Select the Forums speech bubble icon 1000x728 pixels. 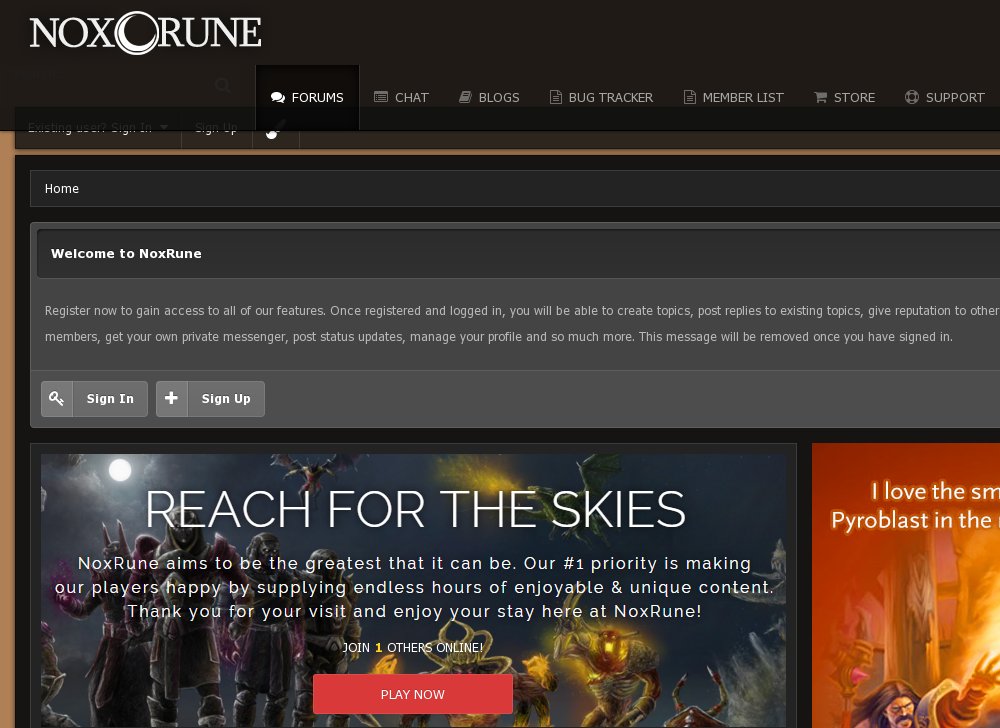click(x=277, y=97)
